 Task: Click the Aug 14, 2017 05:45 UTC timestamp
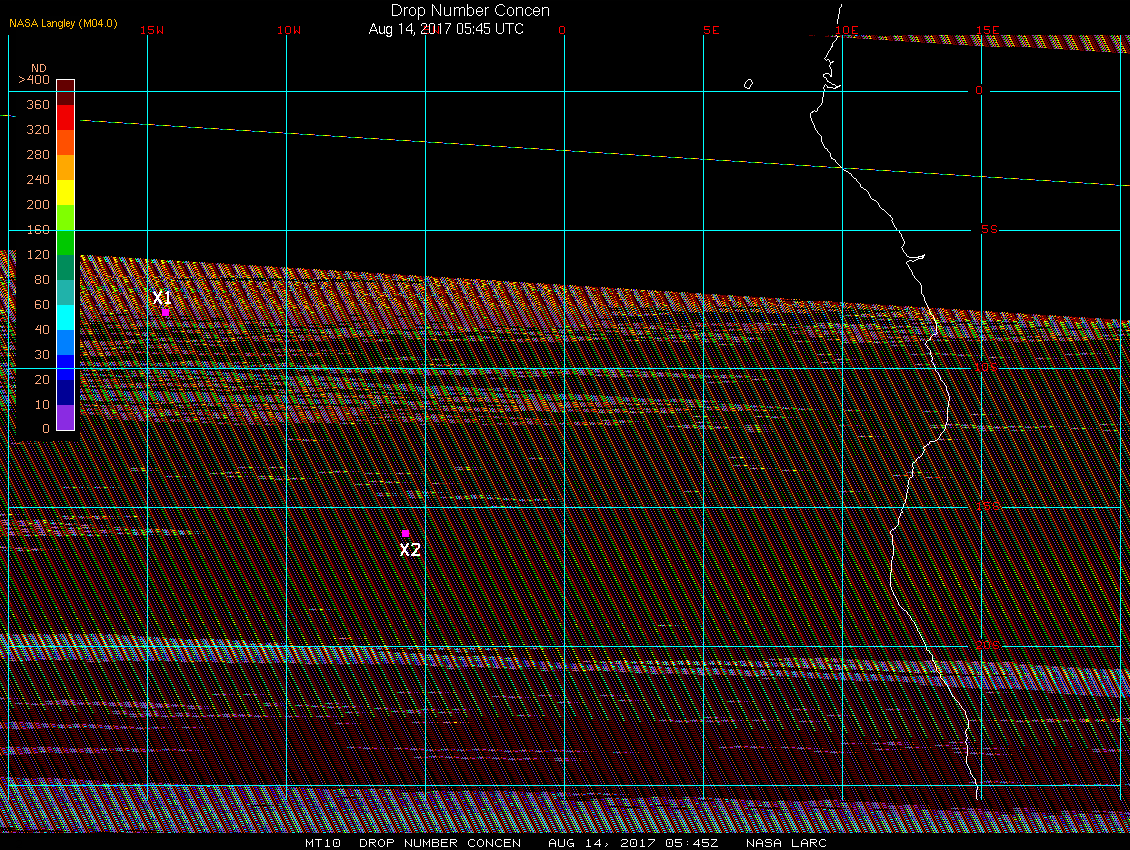coord(446,29)
